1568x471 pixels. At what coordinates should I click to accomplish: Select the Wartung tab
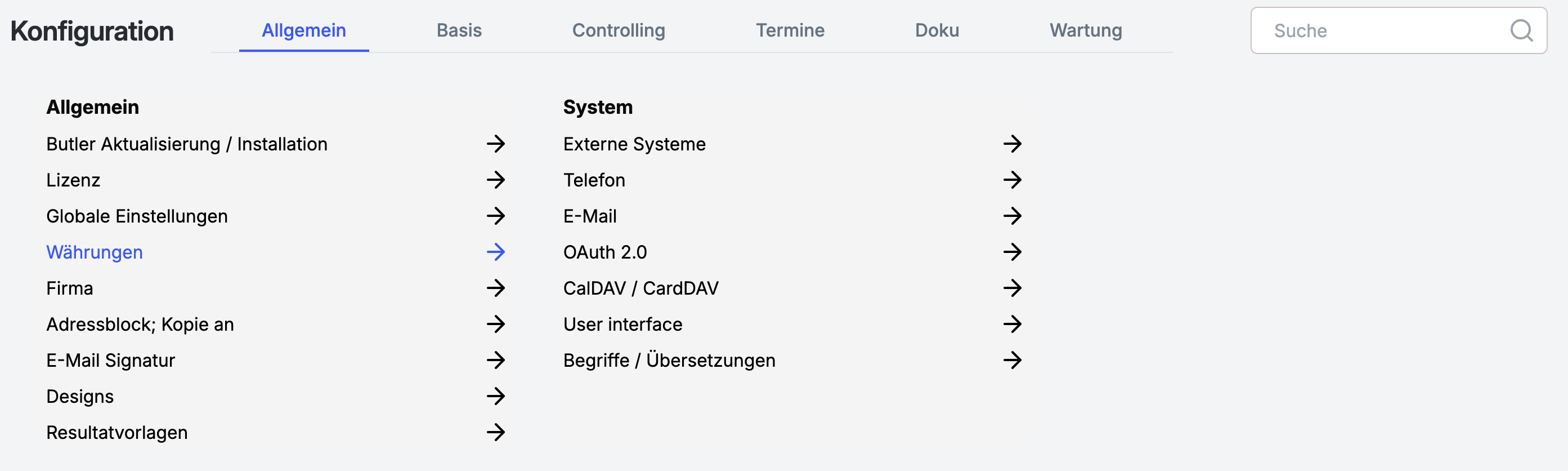[1085, 30]
